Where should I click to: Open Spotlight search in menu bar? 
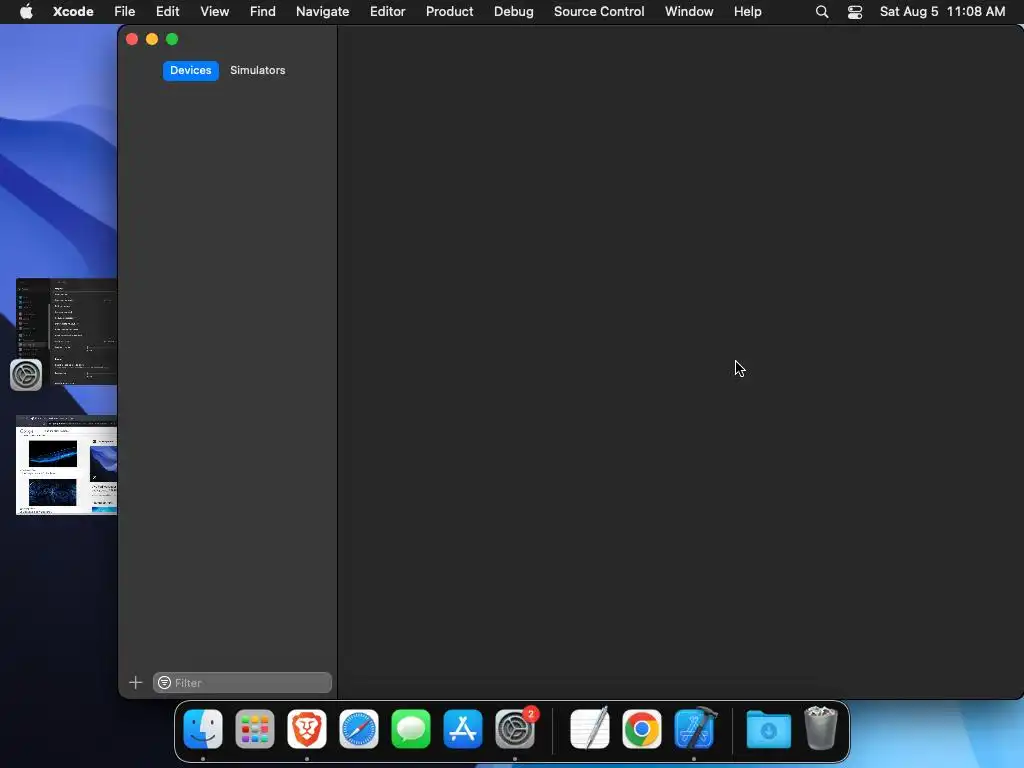[x=822, y=12]
